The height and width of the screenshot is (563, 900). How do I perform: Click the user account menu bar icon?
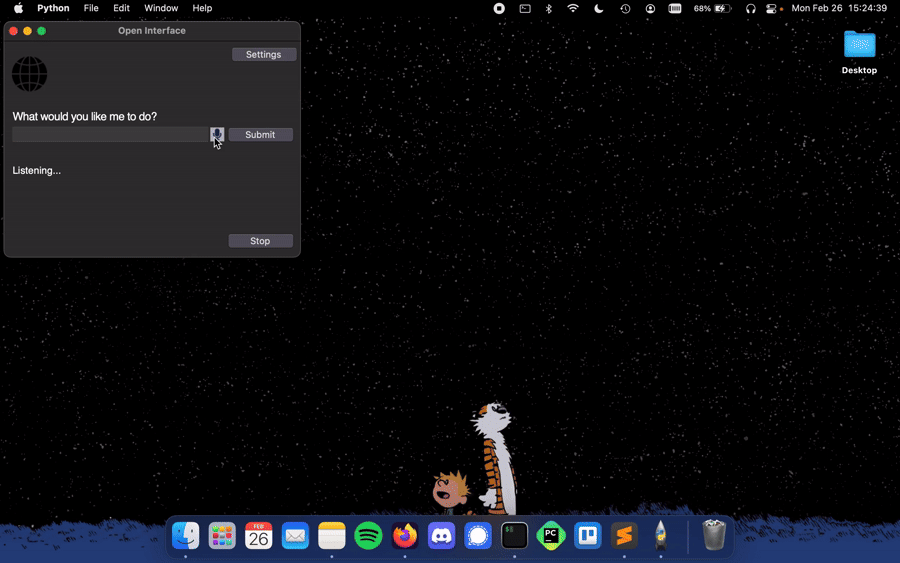(x=650, y=8)
